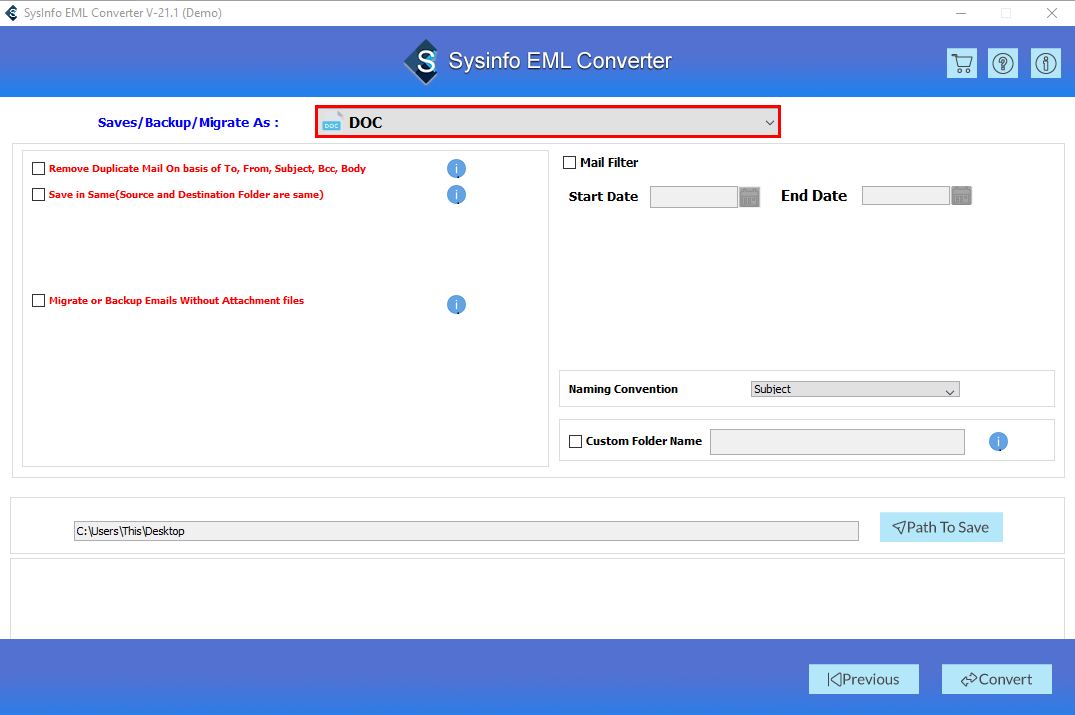
Task: Click info icon for Migrate Without Attachment option
Action: coord(456,304)
